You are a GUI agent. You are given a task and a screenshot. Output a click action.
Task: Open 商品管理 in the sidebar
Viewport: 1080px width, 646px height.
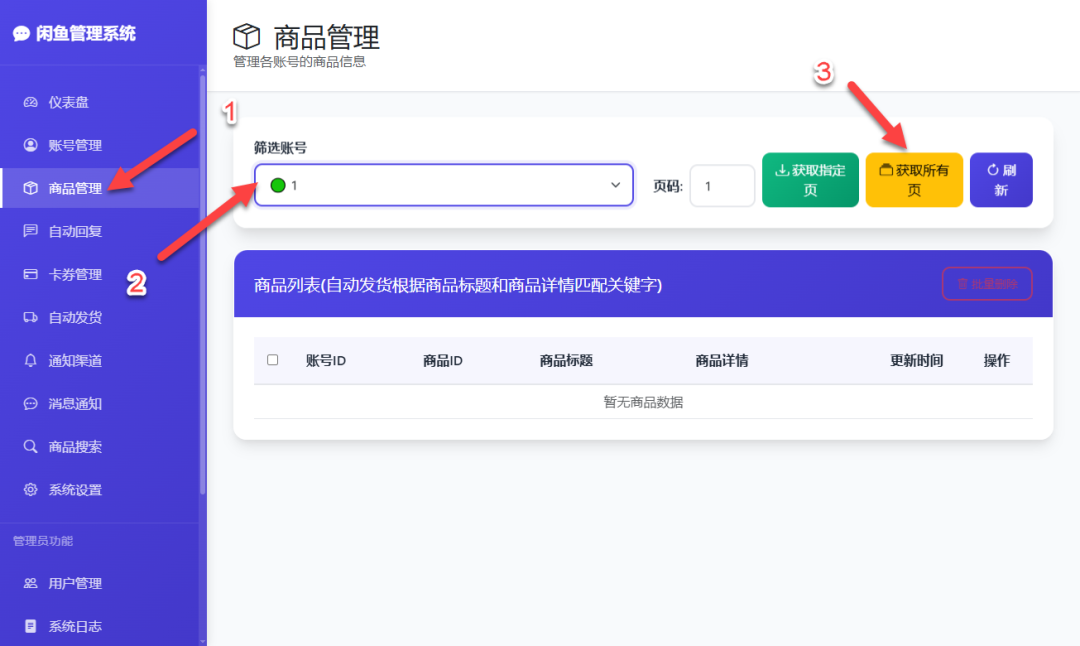click(x=75, y=188)
